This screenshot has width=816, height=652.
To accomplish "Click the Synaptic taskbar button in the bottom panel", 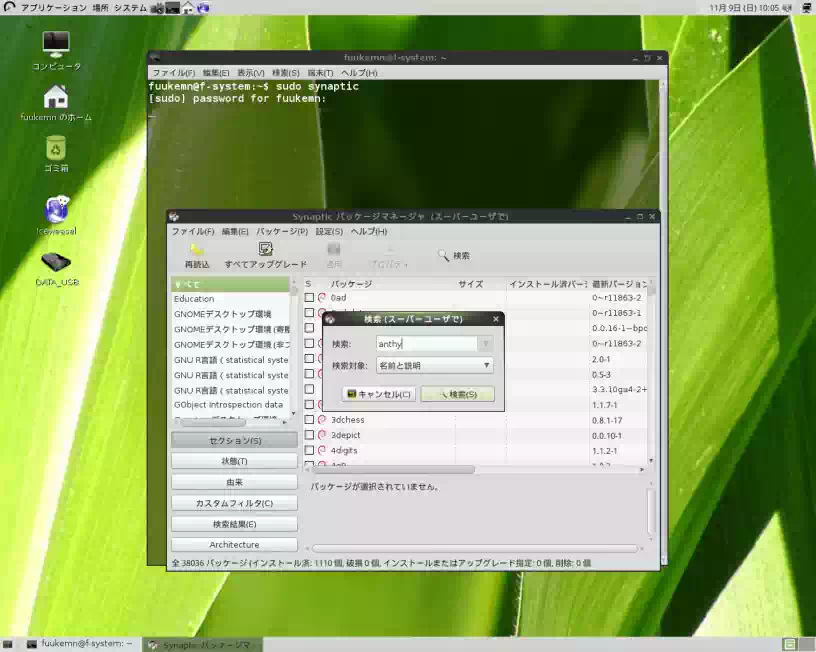I will tap(202, 645).
